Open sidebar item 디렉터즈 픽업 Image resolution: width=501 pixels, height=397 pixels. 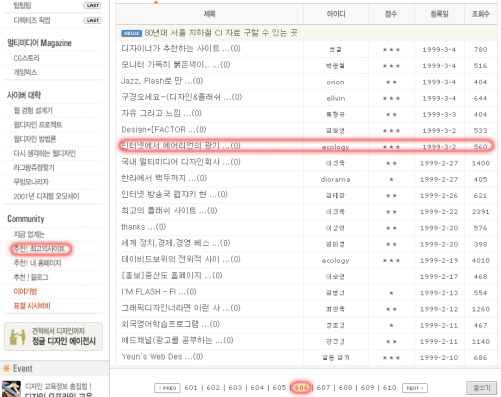(x=32, y=20)
